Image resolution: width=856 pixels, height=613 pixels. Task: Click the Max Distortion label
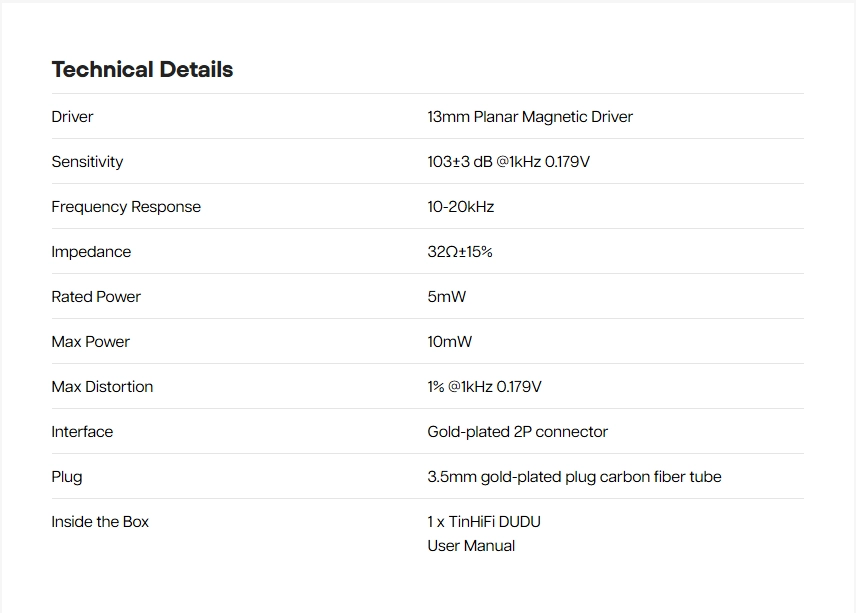tap(102, 387)
